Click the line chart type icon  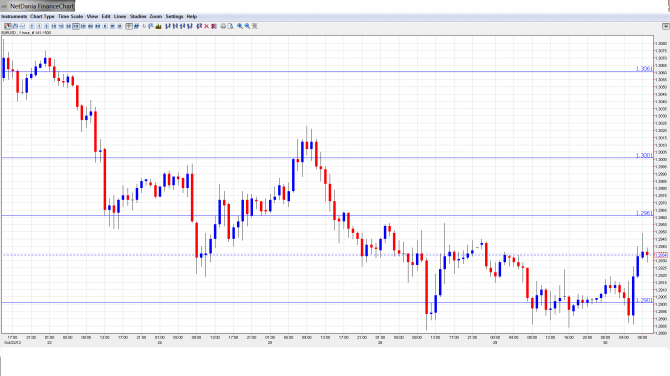click(x=22, y=26)
